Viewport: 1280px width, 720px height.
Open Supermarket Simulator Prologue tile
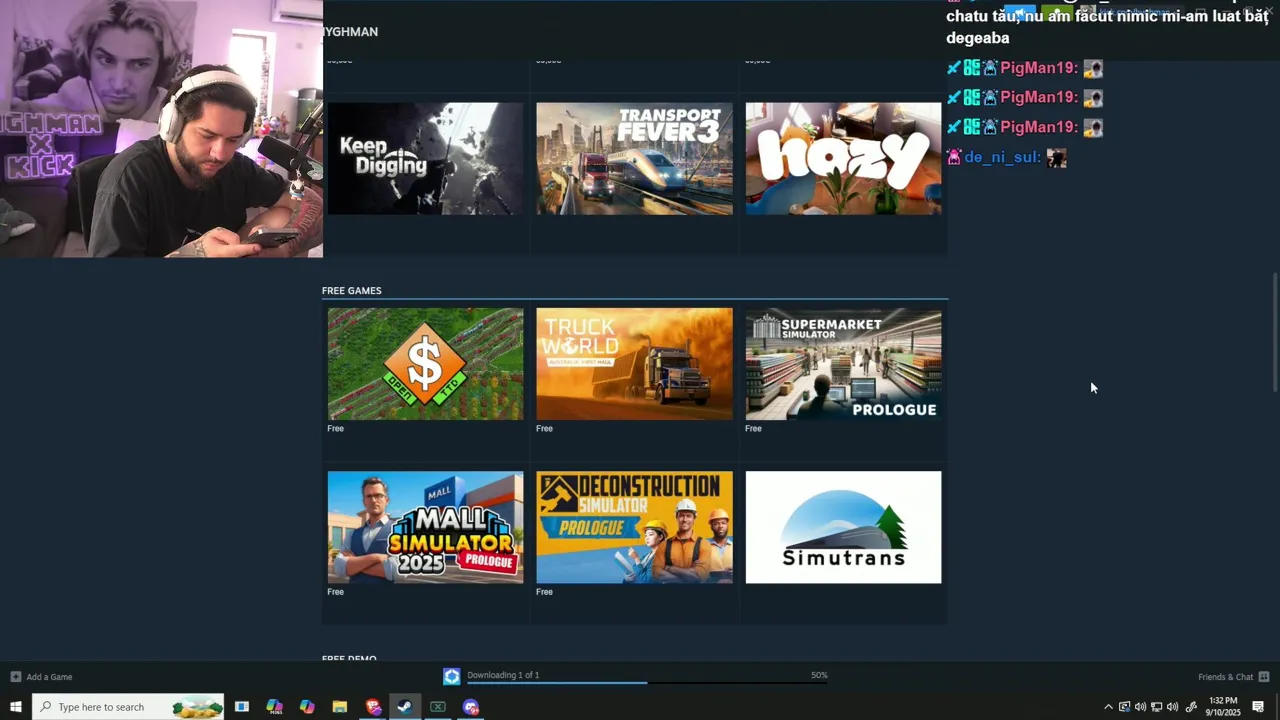(843, 364)
